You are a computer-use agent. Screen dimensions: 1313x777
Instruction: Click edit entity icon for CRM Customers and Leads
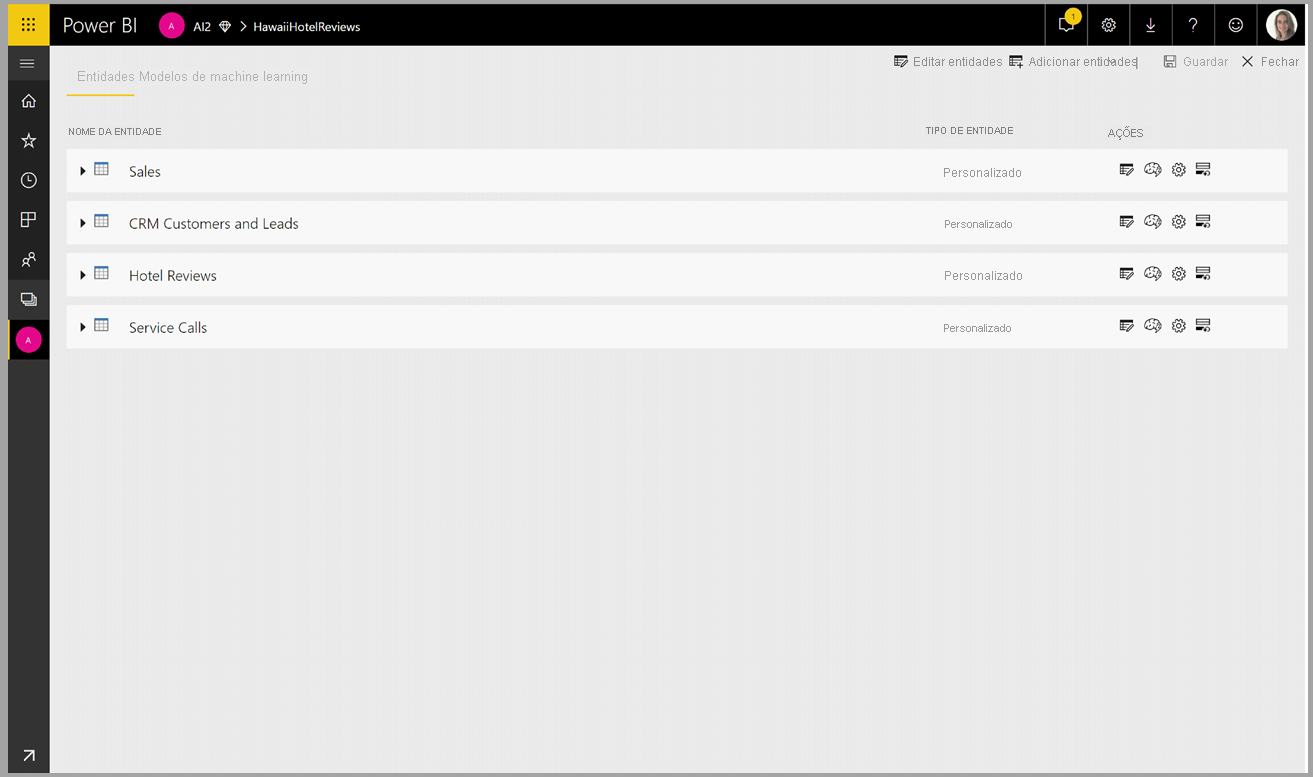coord(1127,222)
